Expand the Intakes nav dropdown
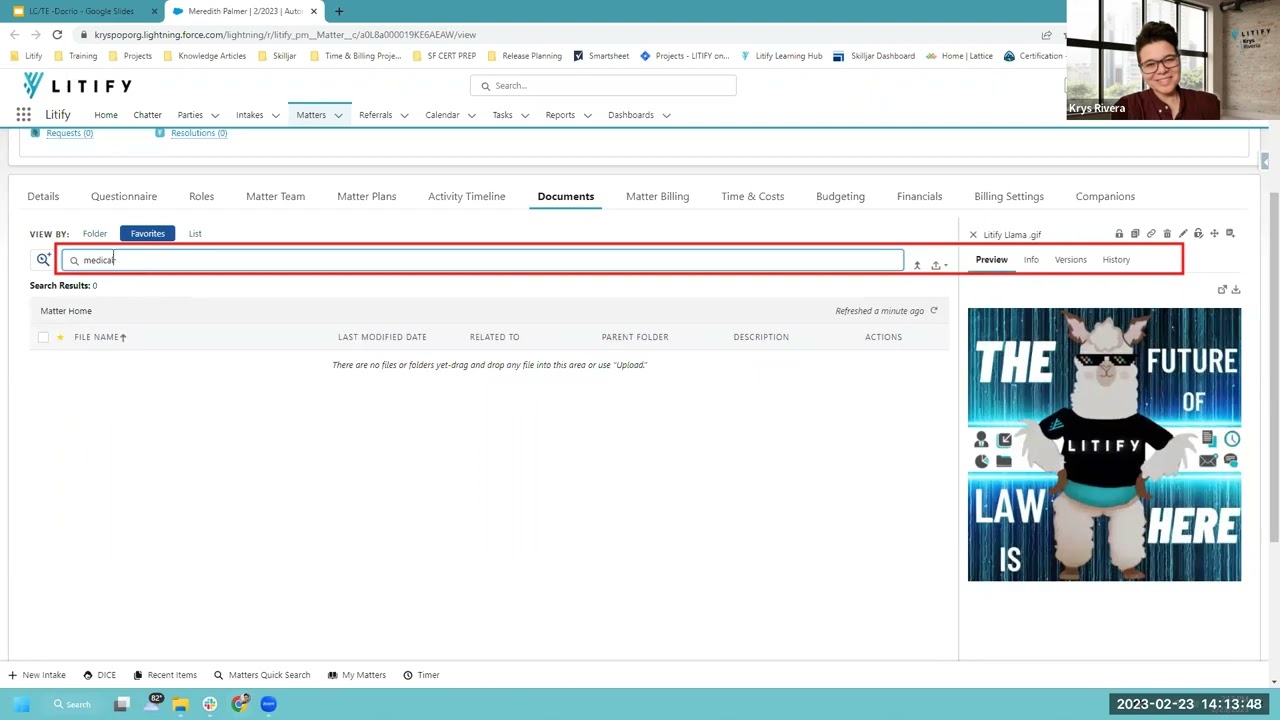 point(275,116)
